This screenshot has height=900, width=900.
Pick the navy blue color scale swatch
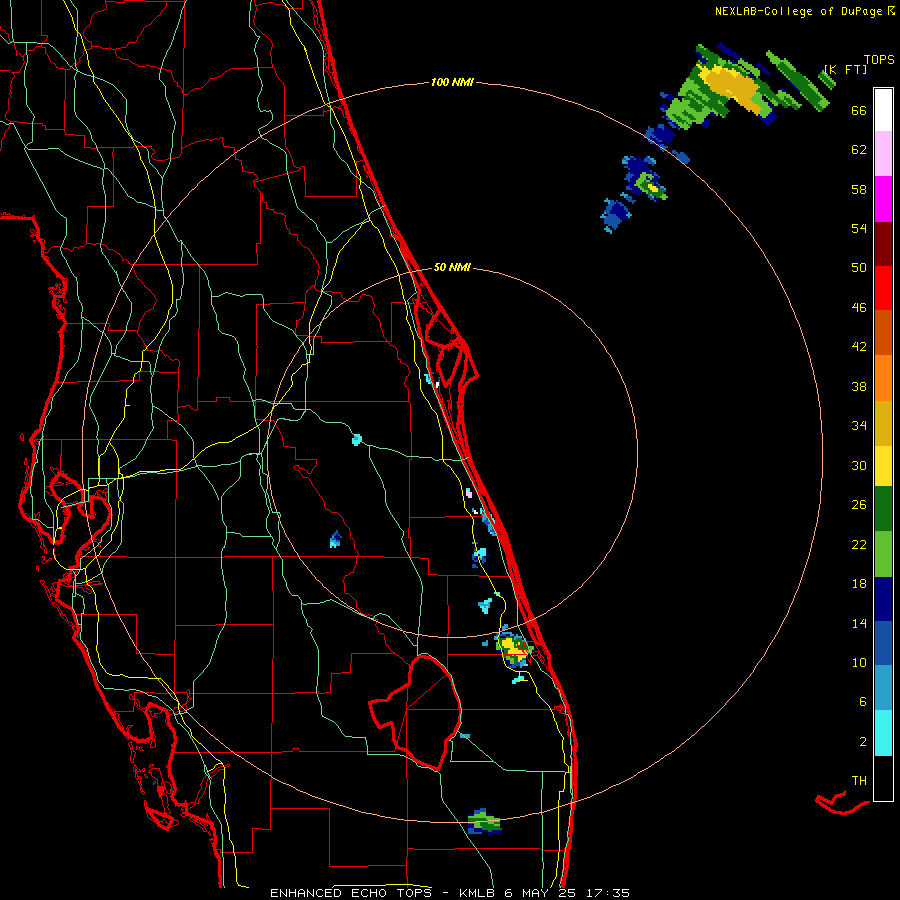(x=883, y=599)
